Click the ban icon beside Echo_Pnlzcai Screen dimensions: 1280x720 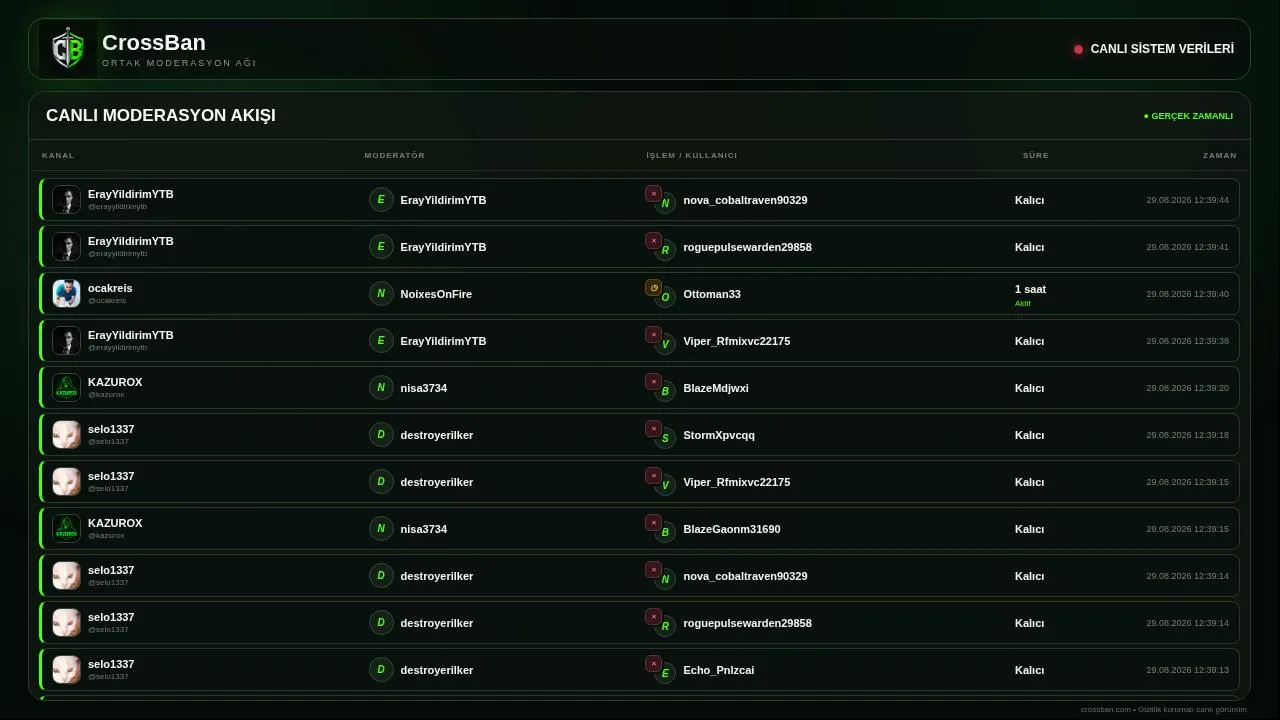pos(654,664)
